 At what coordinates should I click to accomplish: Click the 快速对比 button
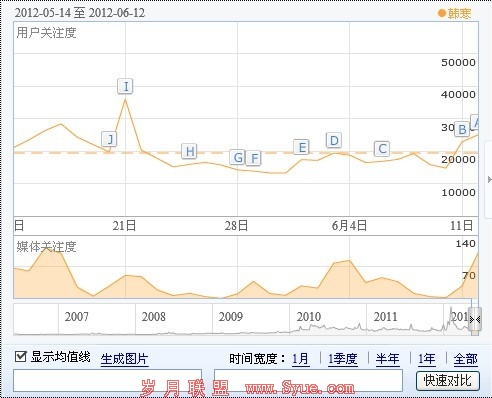[448, 381]
